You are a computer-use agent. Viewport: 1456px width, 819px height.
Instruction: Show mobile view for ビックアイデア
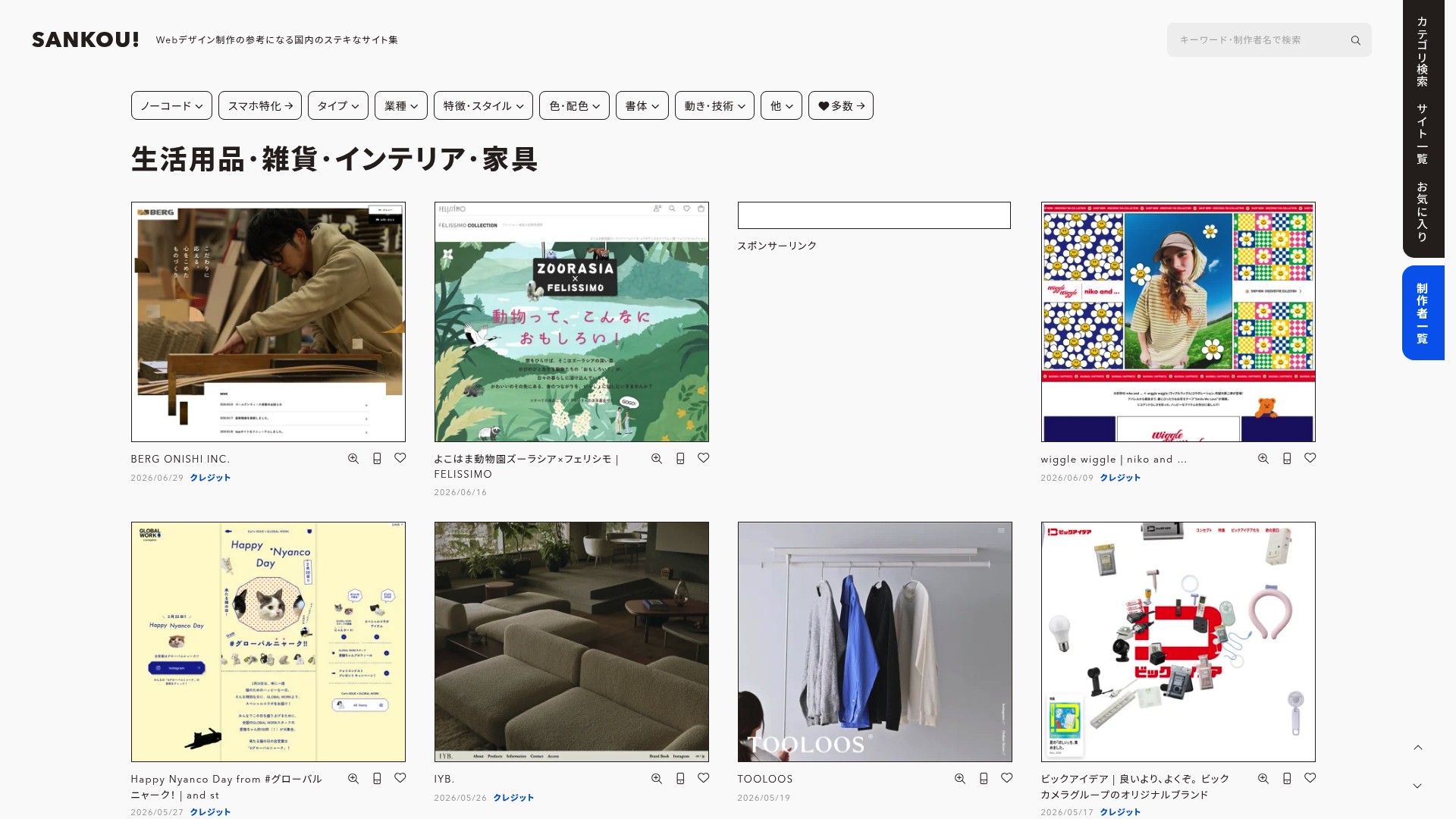click(1287, 779)
